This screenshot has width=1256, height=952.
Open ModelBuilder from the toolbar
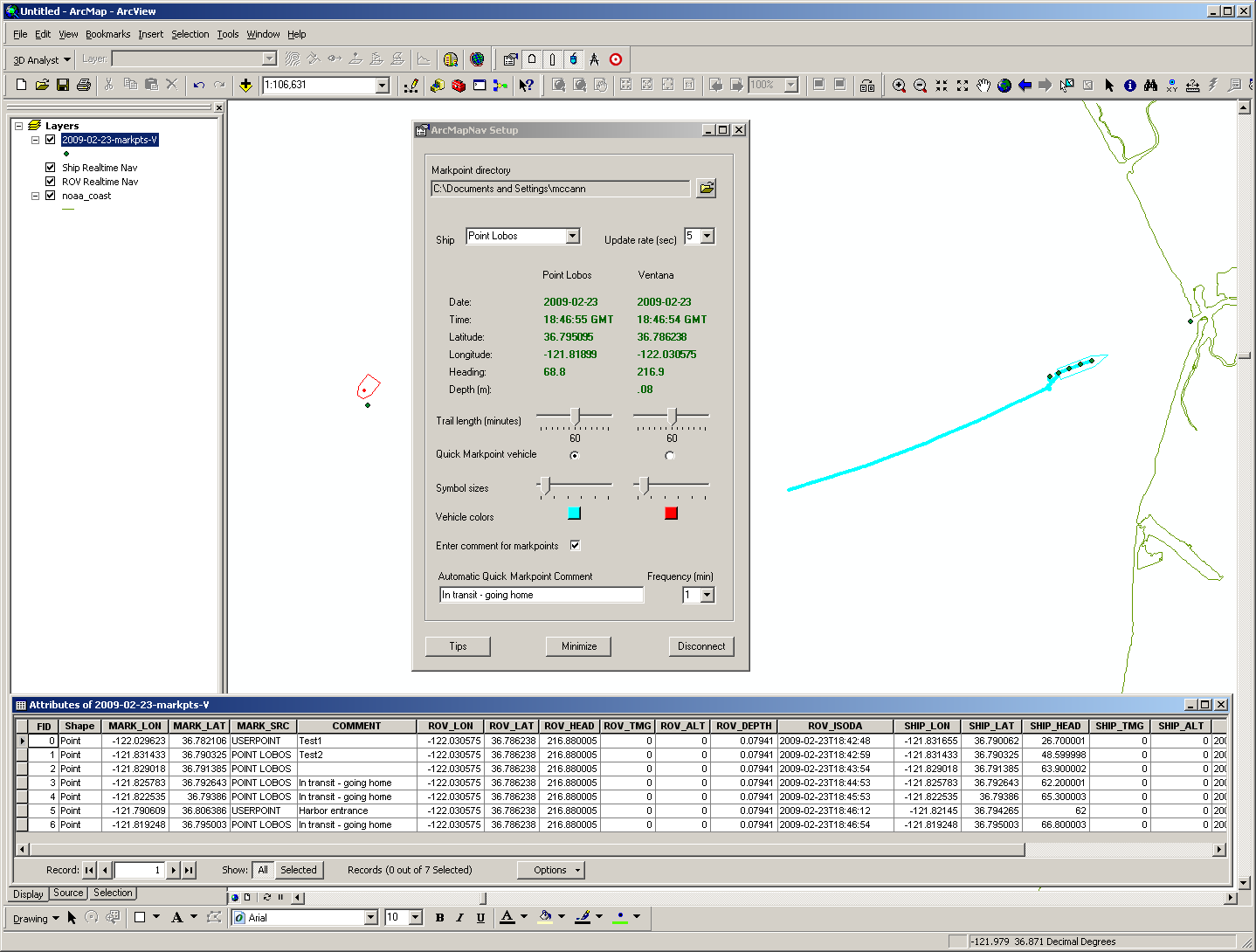(x=500, y=85)
